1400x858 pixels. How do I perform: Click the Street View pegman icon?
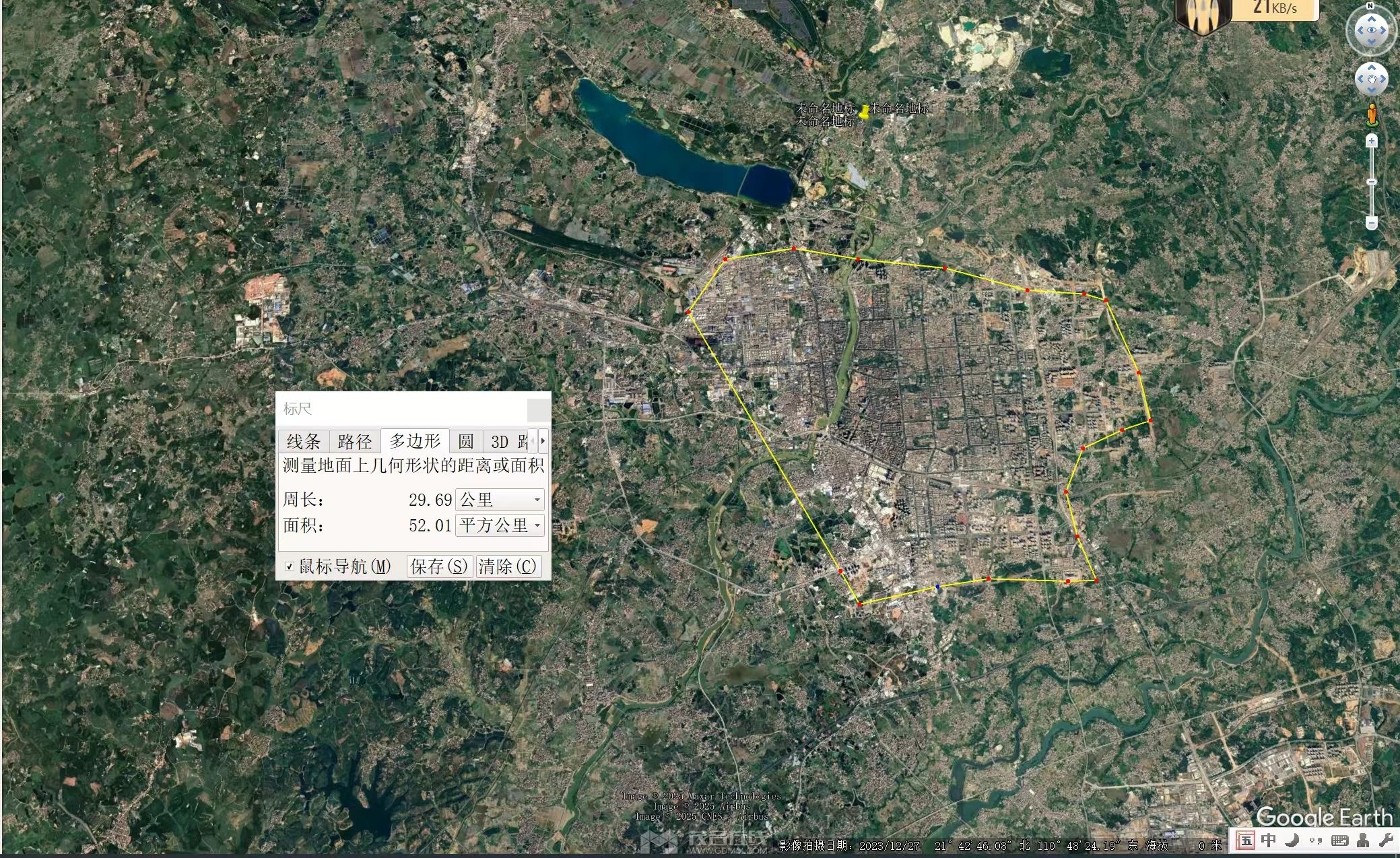(x=1372, y=115)
